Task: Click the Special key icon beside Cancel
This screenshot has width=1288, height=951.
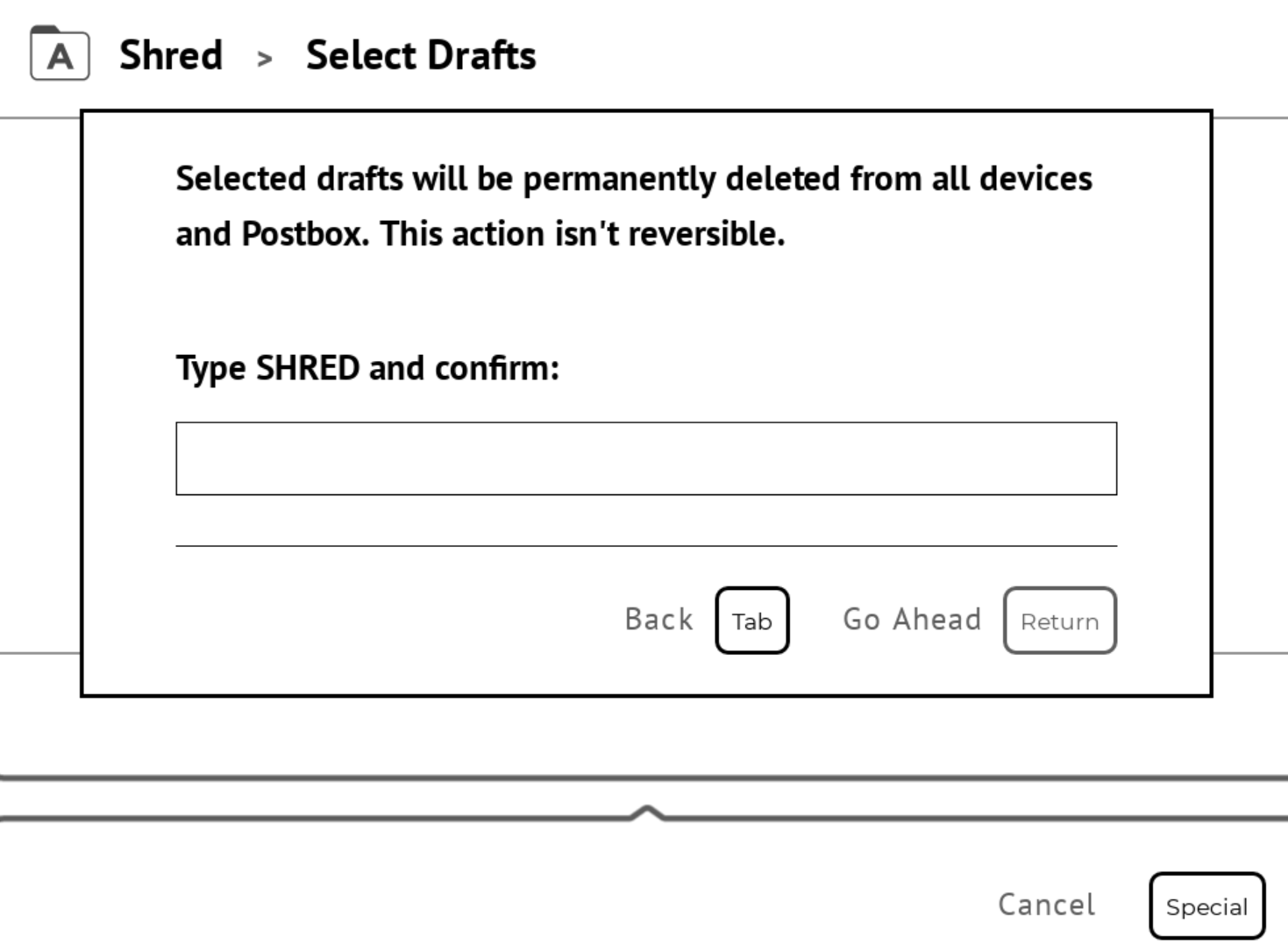Action: tap(1206, 906)
